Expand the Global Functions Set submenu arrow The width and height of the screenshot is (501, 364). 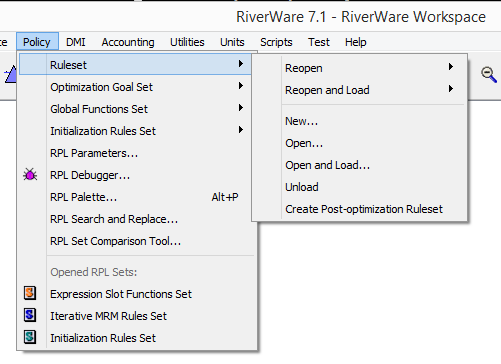tap(241, 108)
